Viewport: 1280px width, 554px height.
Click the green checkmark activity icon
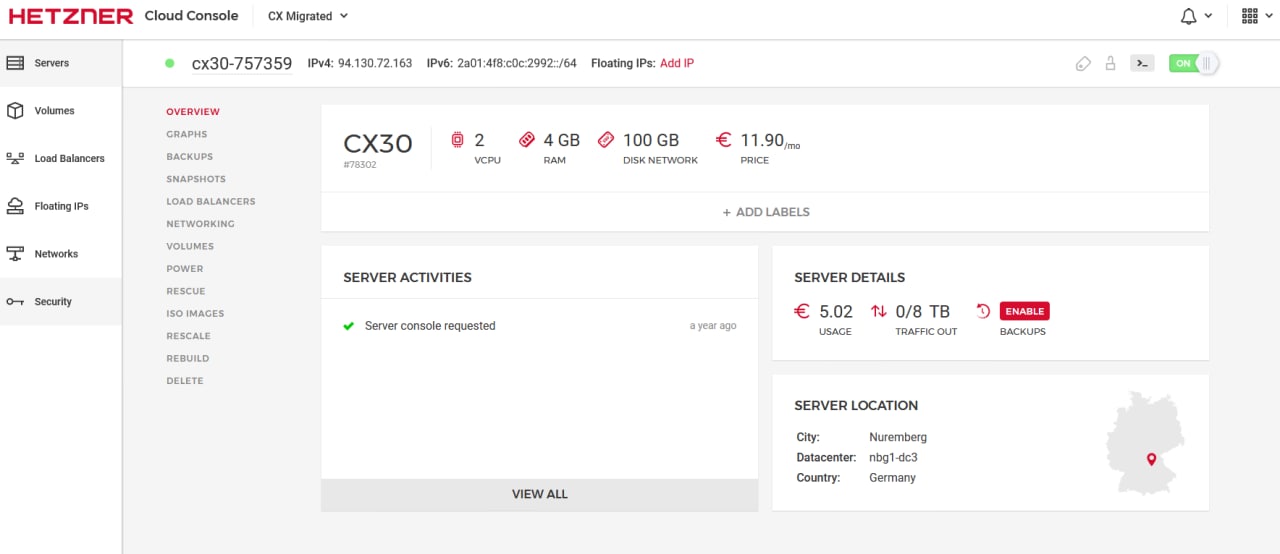click(x=349, y=326)
